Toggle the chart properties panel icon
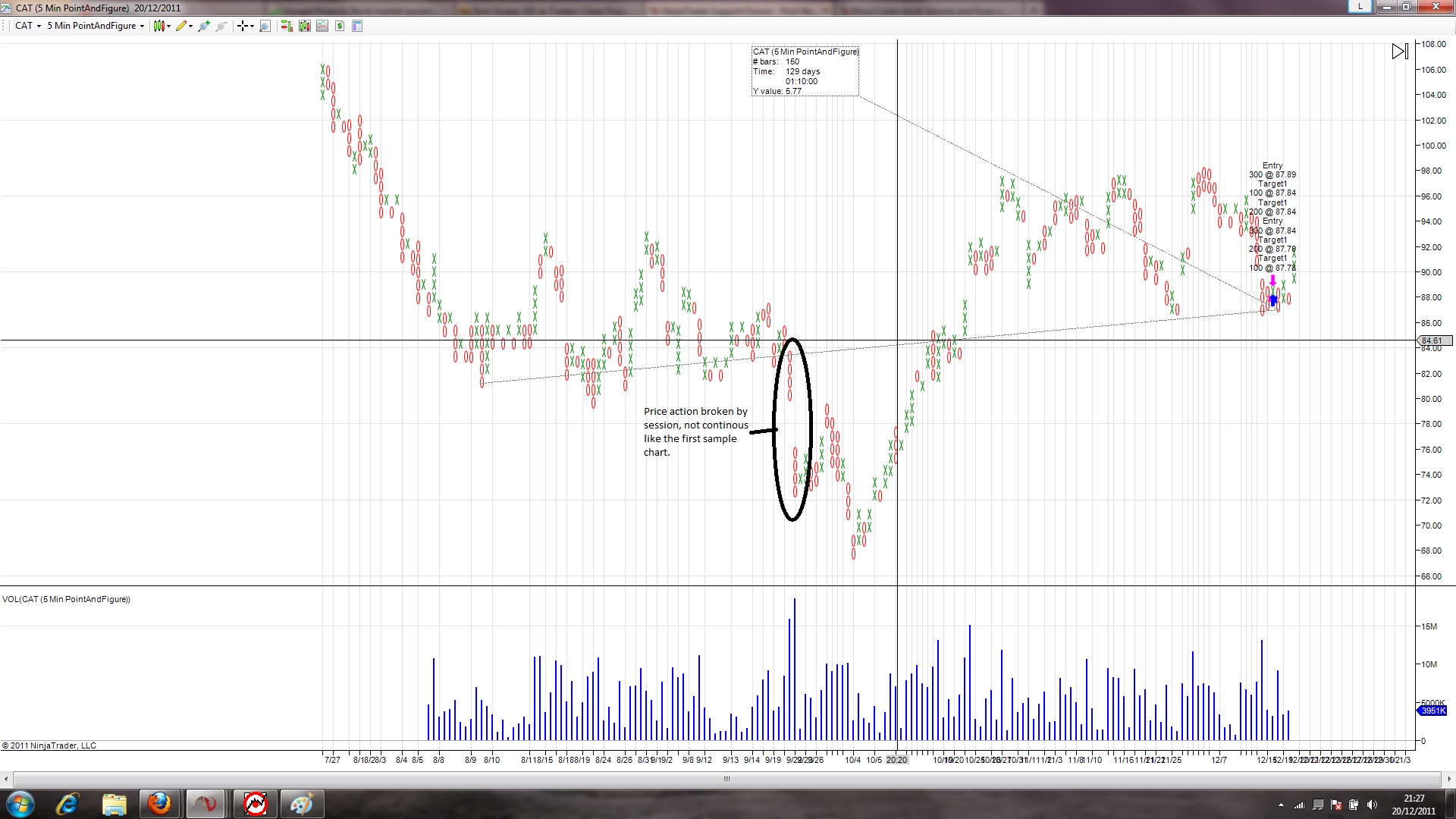 tap(357, 26)
